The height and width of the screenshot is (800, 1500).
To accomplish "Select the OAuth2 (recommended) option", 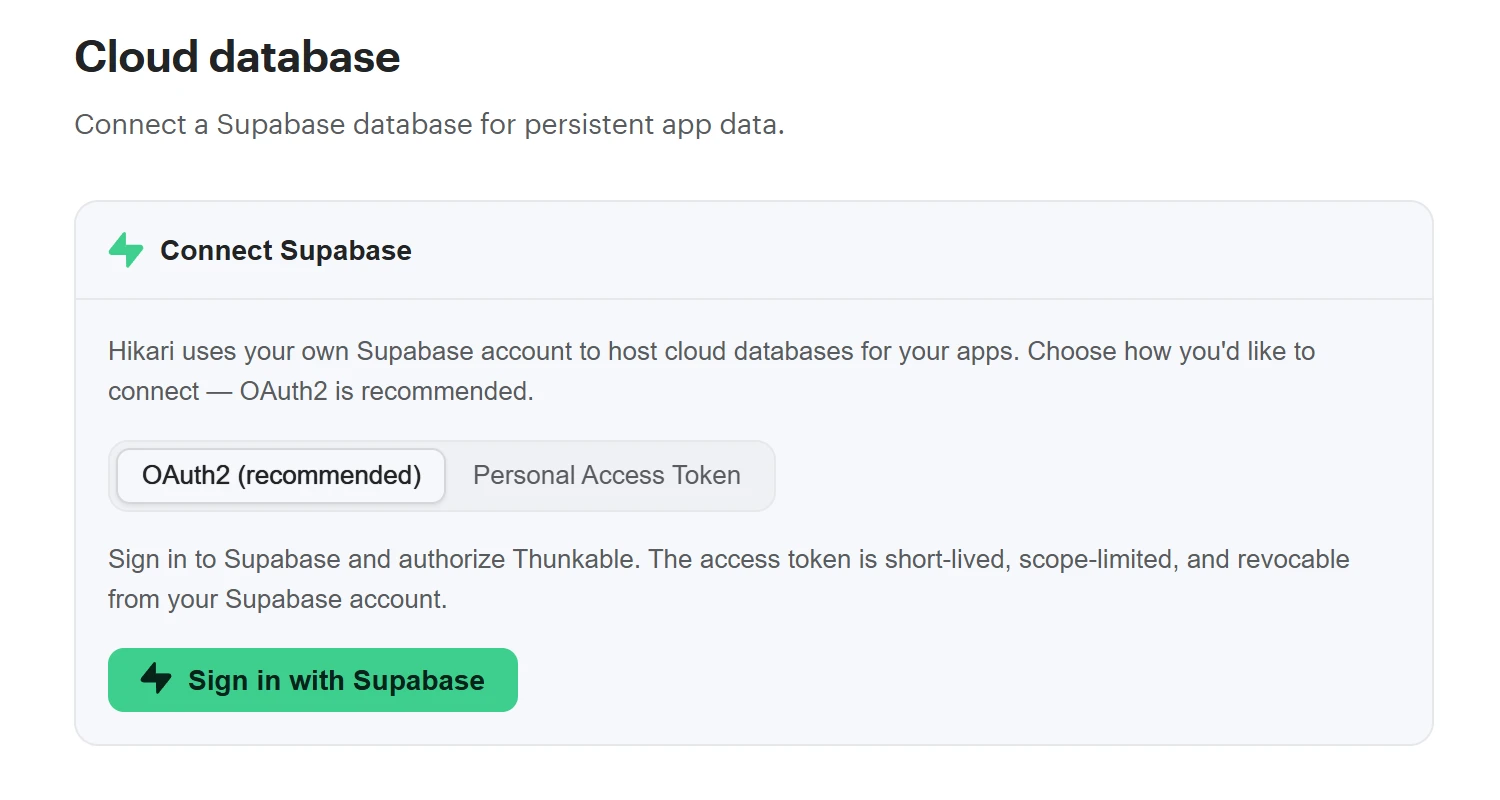I will click(x=281, y=475).
